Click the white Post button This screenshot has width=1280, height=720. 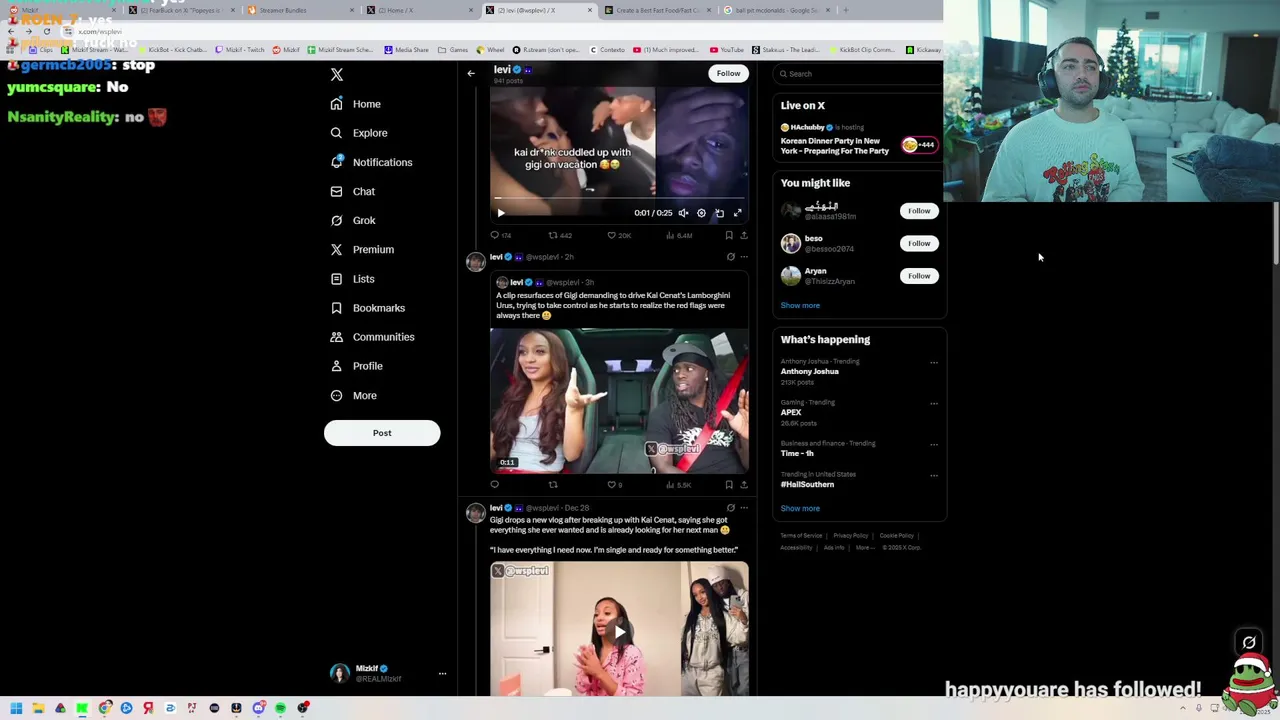click(382, 433)
